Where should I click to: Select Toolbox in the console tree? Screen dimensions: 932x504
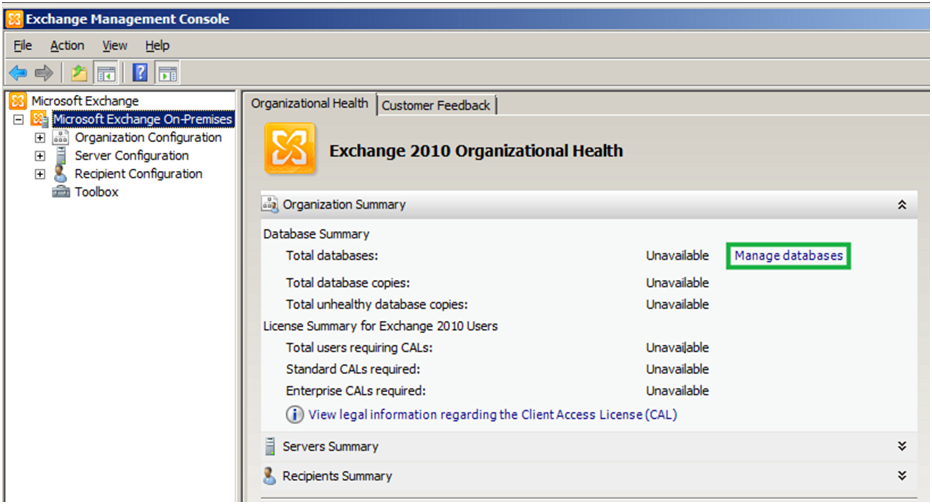click(96, 192)
